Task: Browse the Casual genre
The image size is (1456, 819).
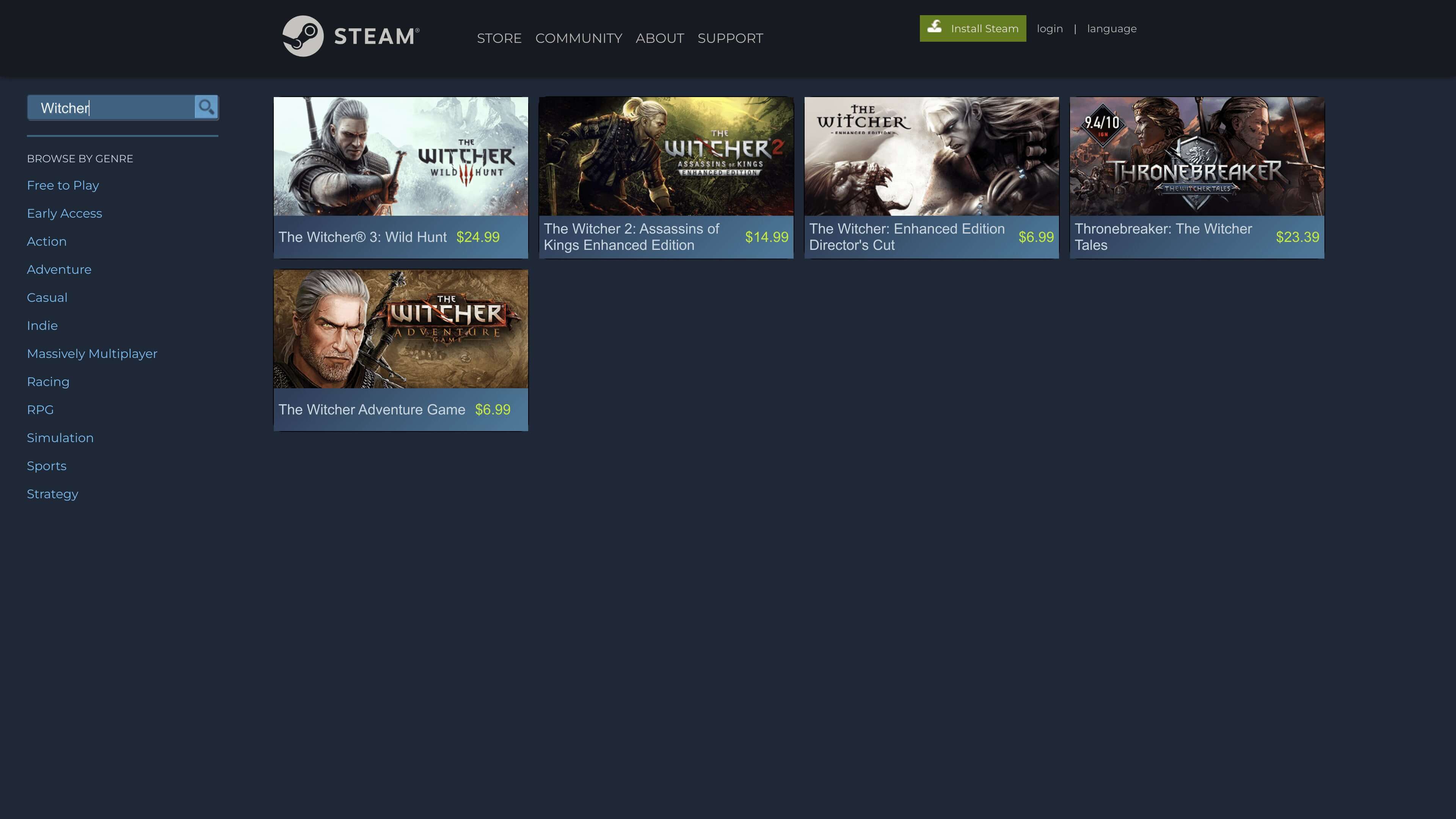Action: (47, 298)
